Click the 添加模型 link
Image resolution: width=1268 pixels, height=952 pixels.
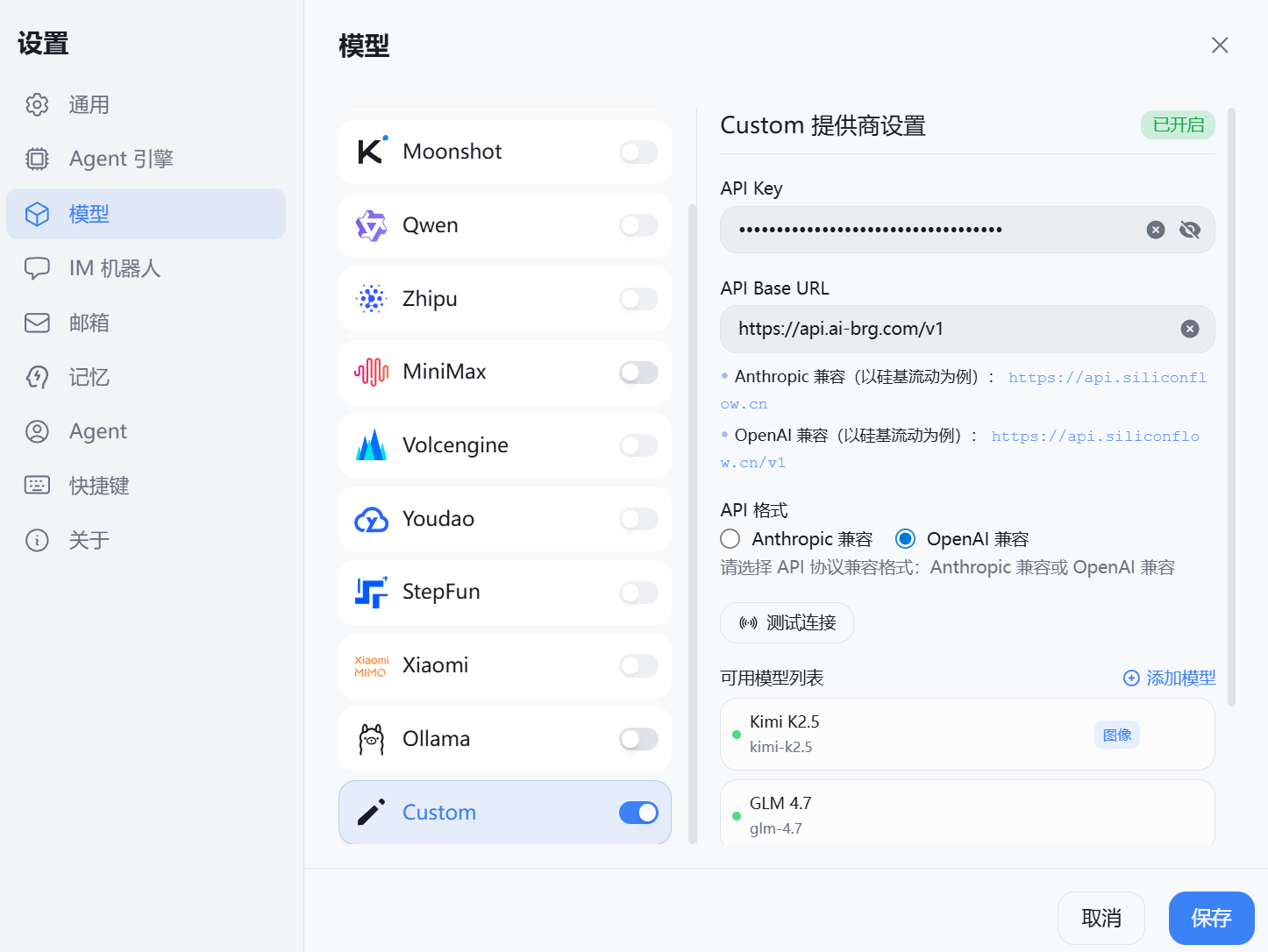pos(1179,678)
